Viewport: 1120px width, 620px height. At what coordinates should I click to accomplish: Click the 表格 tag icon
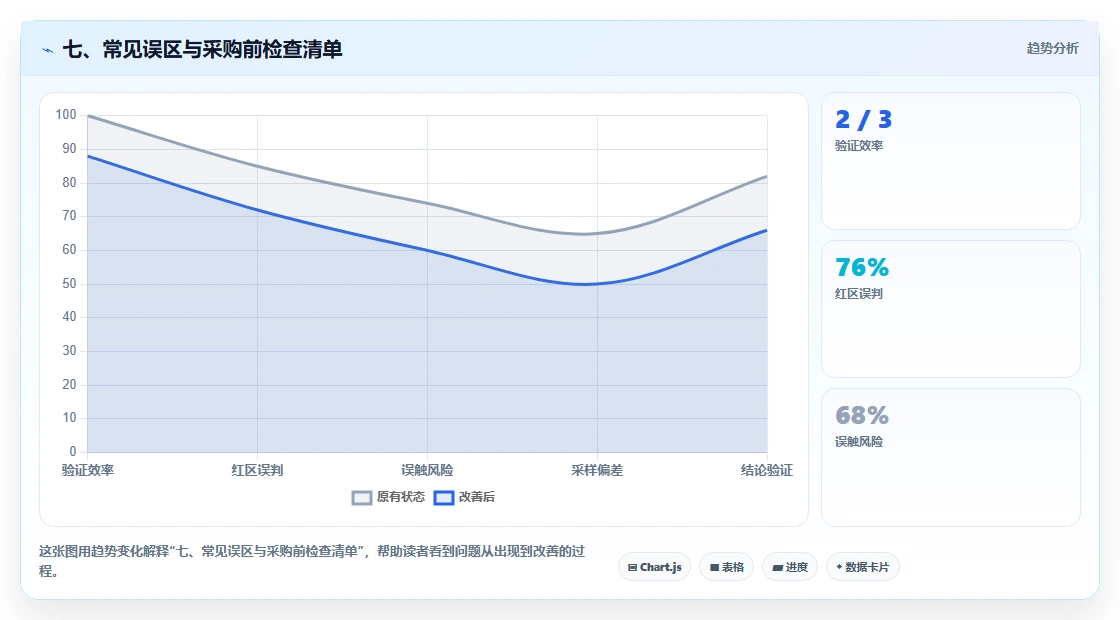coord(714,568)
